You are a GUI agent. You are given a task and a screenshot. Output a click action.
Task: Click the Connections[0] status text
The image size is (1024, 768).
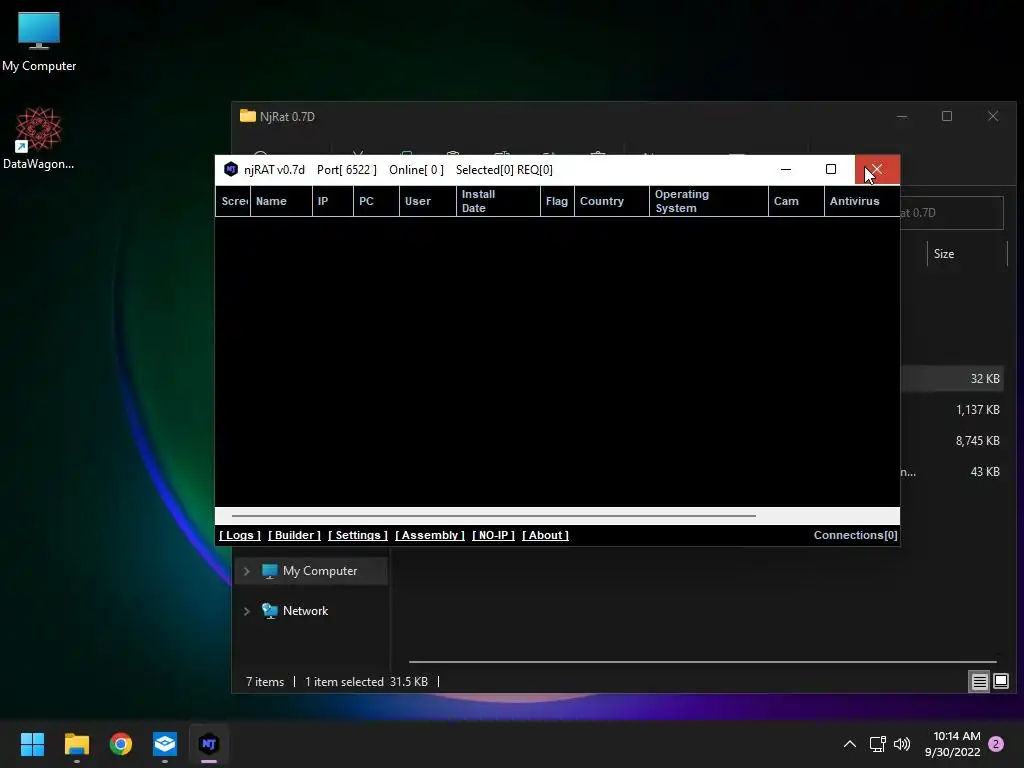click(856, 535)
